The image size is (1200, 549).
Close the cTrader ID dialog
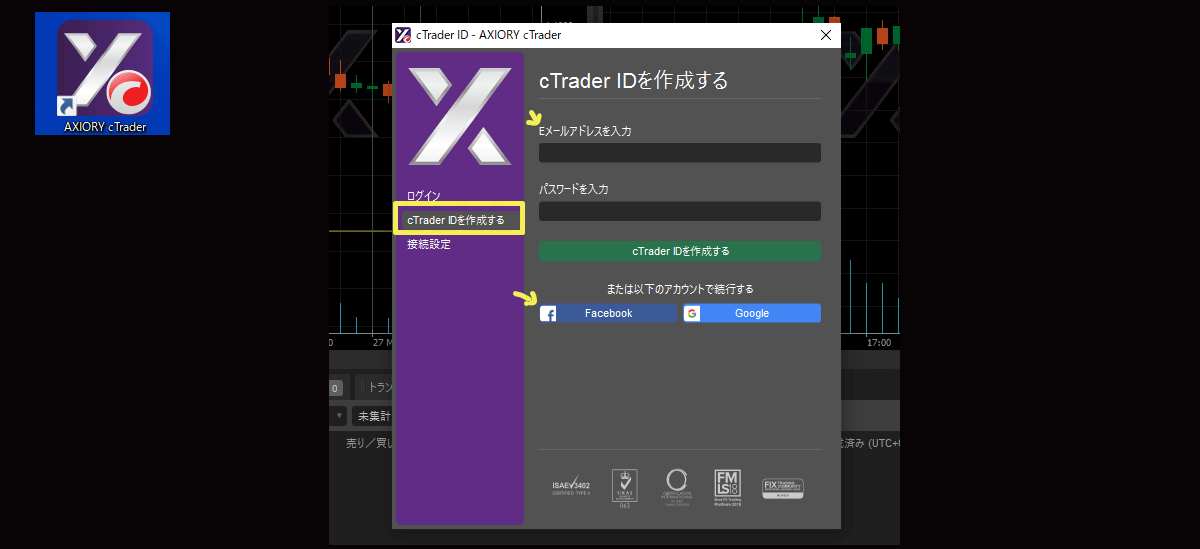(x=826, y=35)
